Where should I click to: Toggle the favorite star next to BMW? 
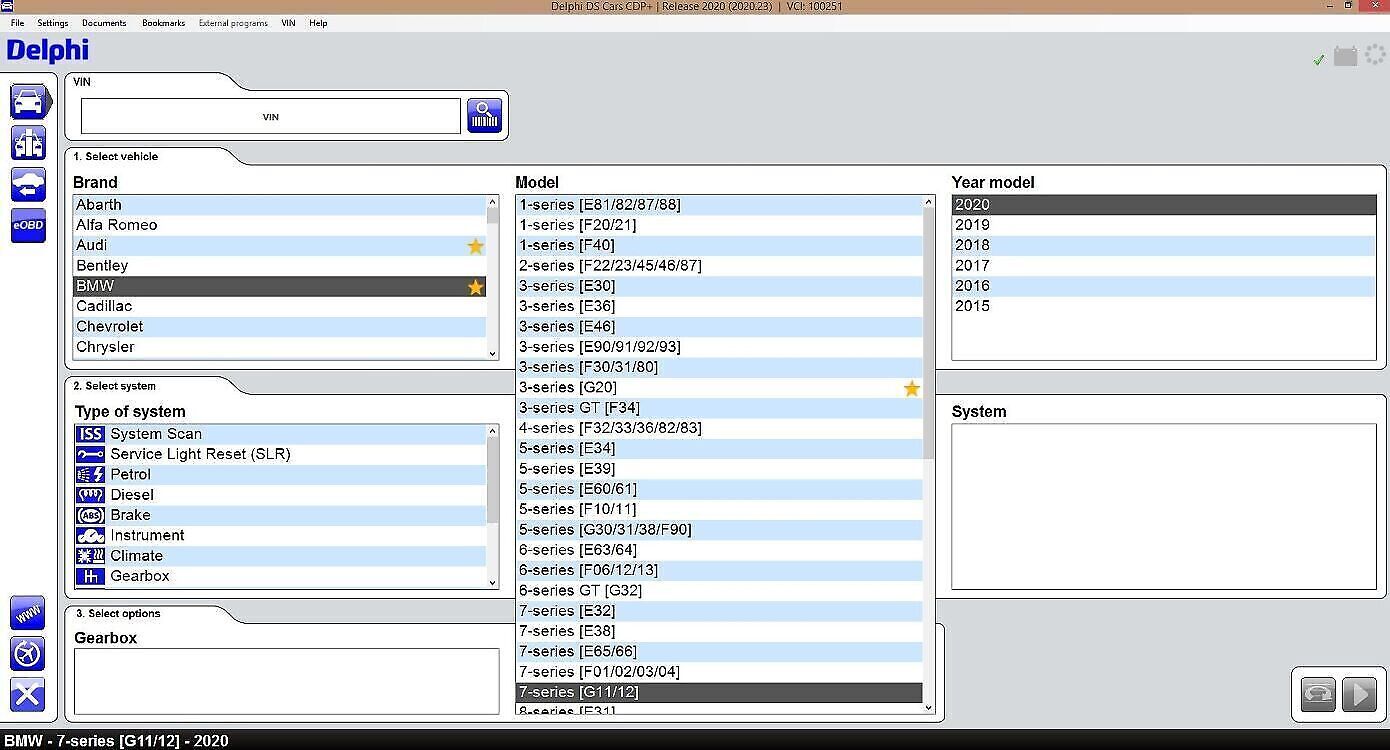(475, 286)
